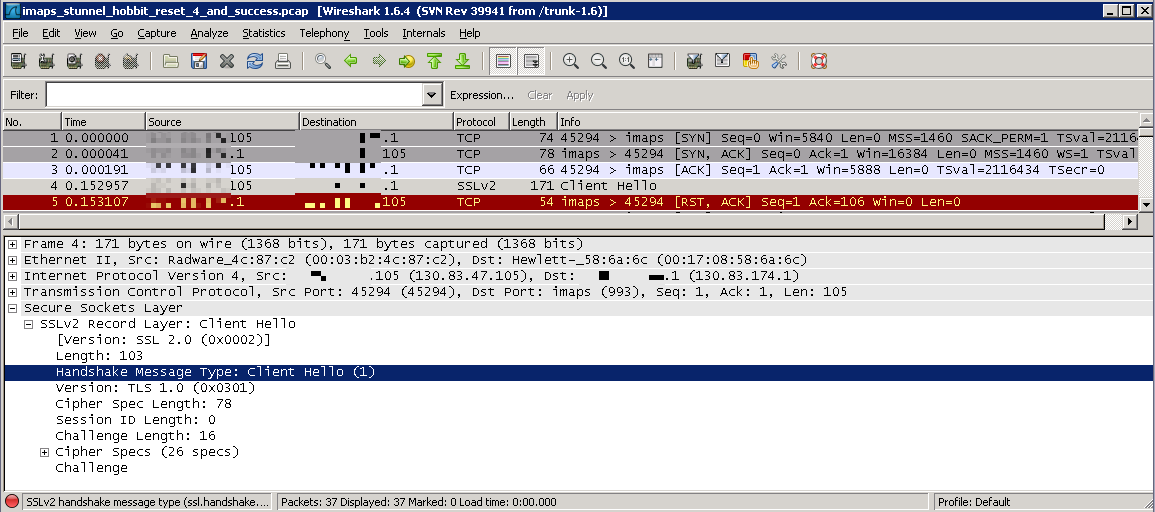
Task: Open Coloring Rules icon in toolbar
Action: 750,61
